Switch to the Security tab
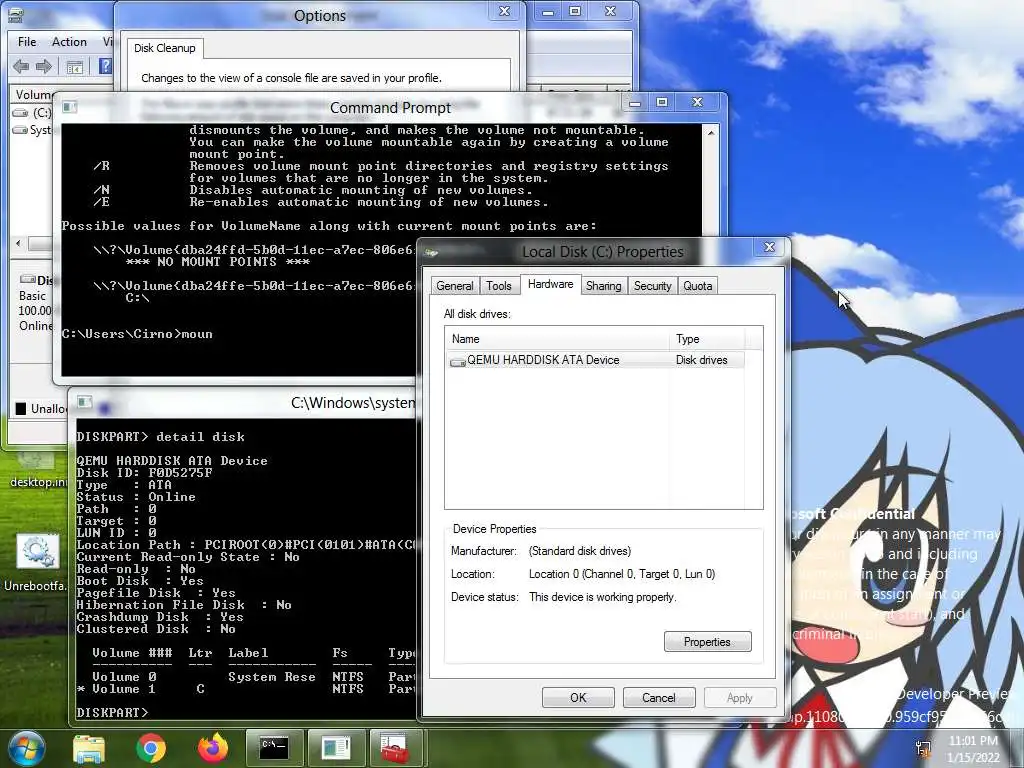The width and height of the screenshot is (1024, 768). click(x=652, y=286)
